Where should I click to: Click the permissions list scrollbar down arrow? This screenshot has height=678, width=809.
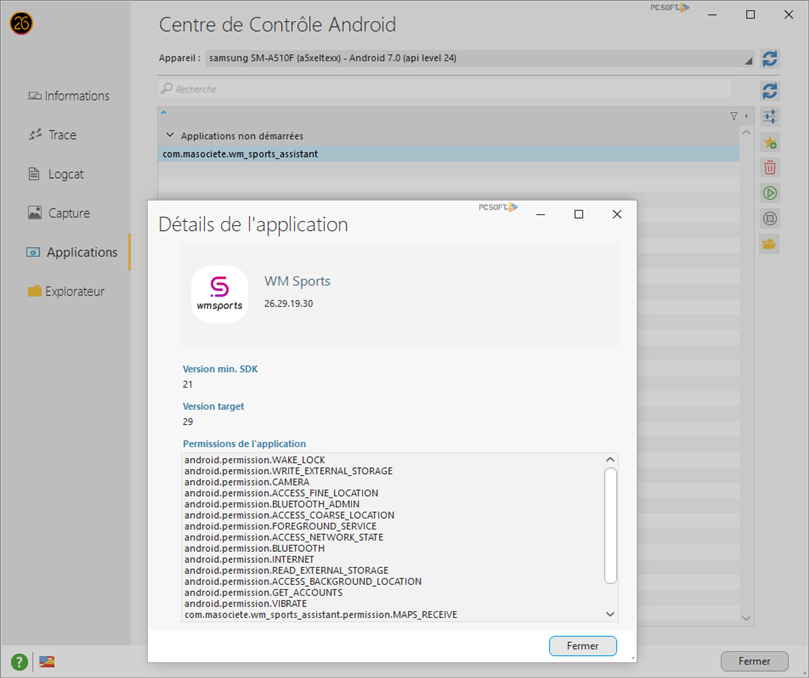pyautogui.click(x=610, y=614)
